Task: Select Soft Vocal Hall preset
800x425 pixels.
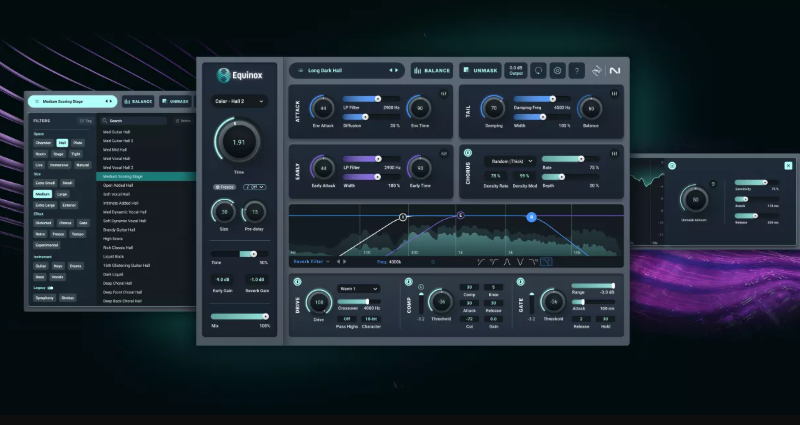Action: point(117,194)
